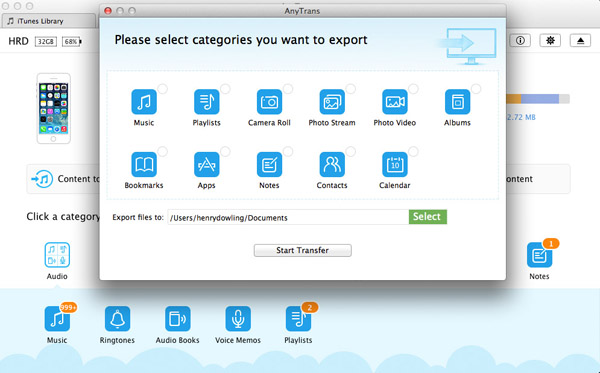This screenshot has width=600, height=373.
Task: Select the Camera Roll category icon
Action: pyautogui.click(x=269, y=102)
